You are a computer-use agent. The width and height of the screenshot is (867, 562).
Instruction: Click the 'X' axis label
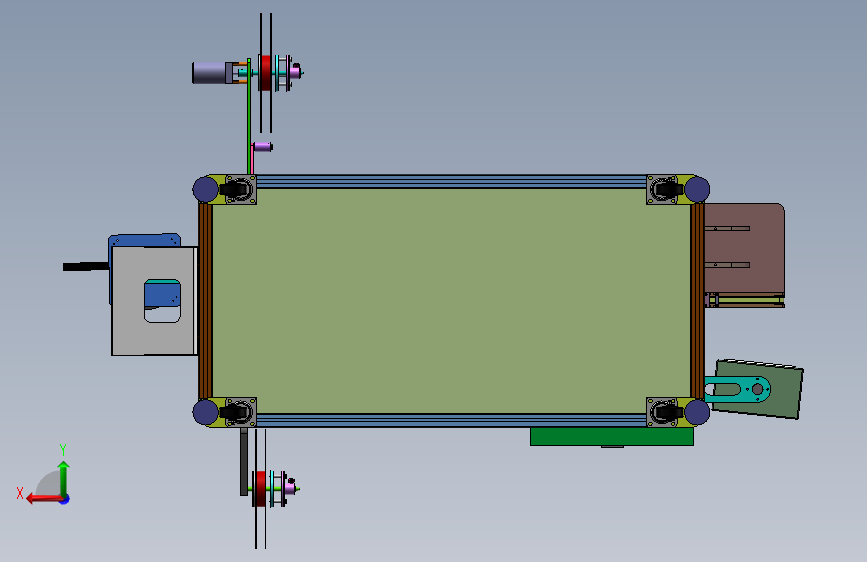tap(20, 493)
